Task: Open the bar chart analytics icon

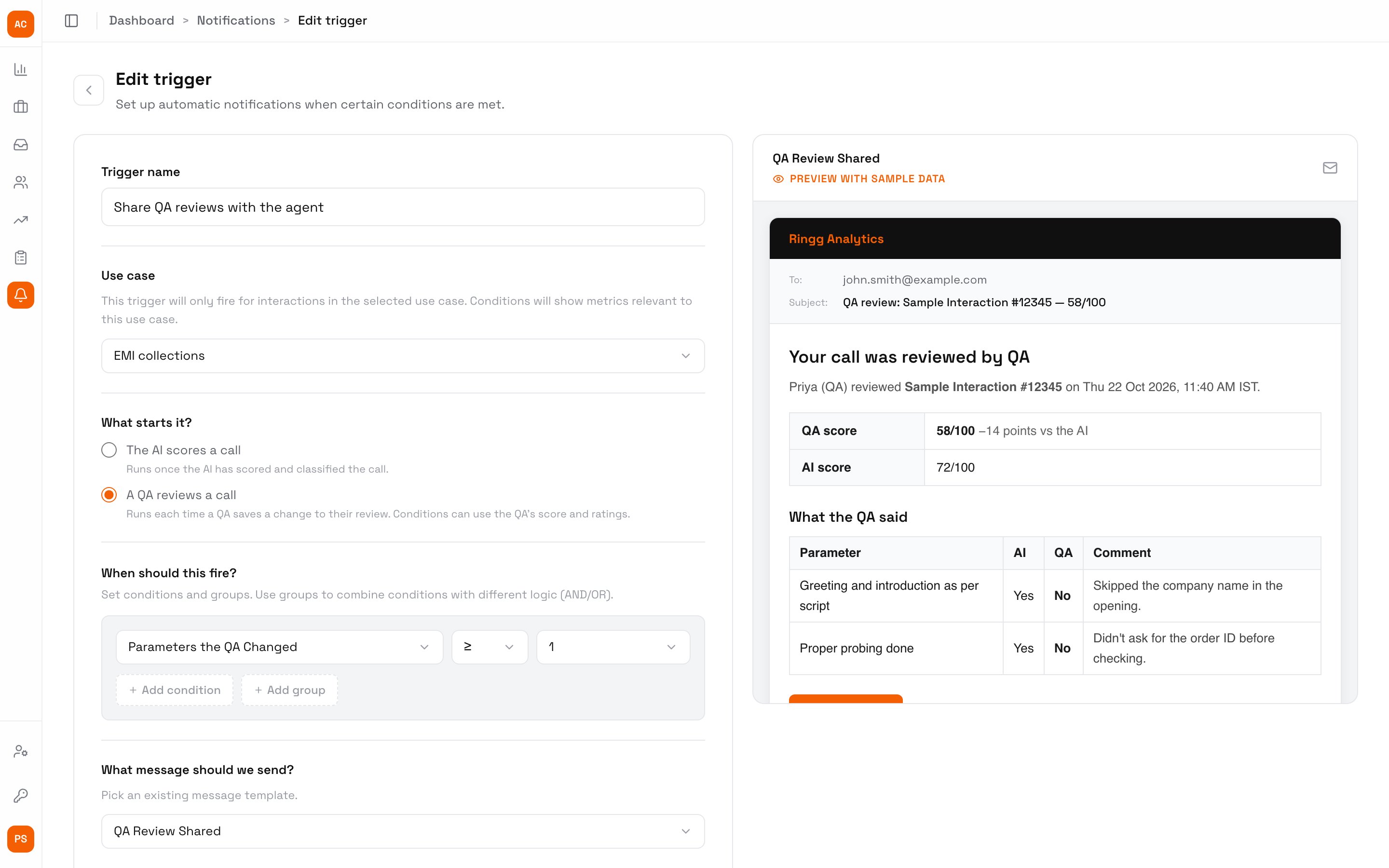Action: pos(21,69)
